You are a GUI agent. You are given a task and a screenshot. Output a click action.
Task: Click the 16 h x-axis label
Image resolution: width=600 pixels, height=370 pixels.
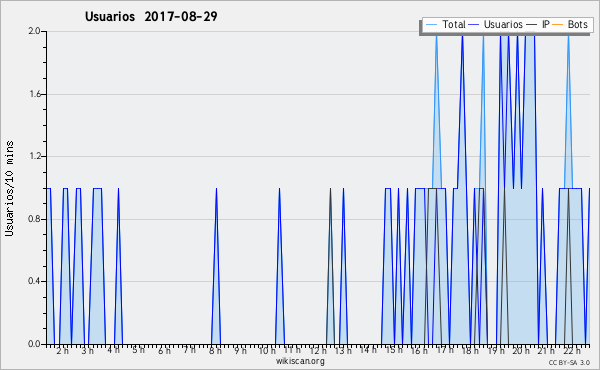click(x=419, y=351)
